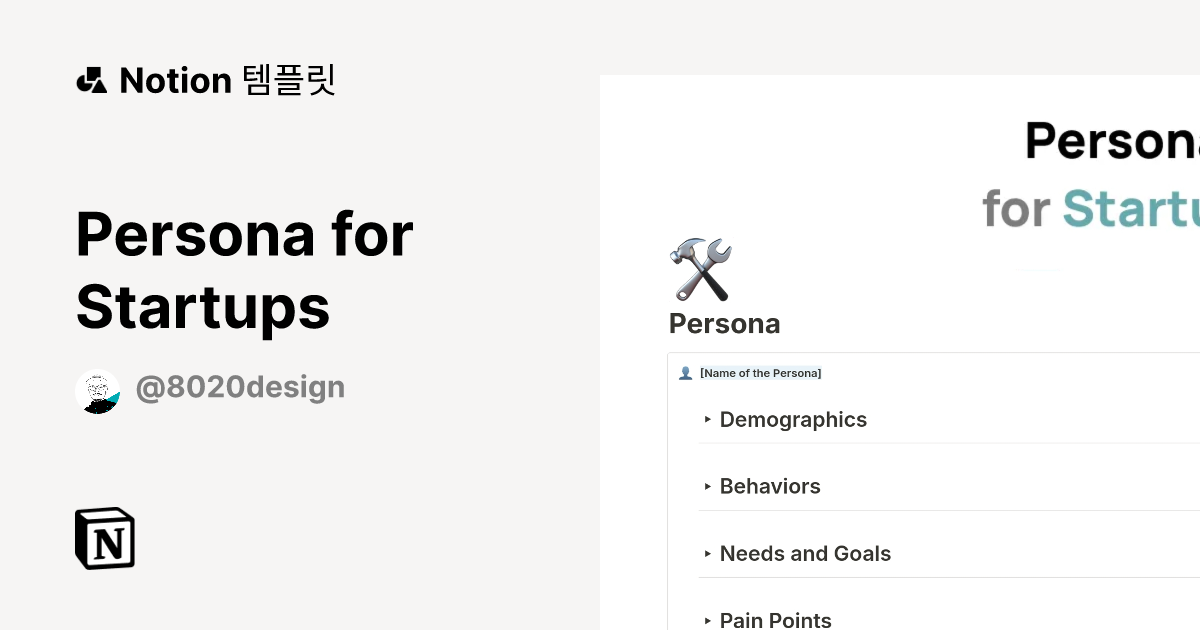Click the bold Persona title in the preview image
This screenshot has height=630, width=1200.
[1108, 142]
